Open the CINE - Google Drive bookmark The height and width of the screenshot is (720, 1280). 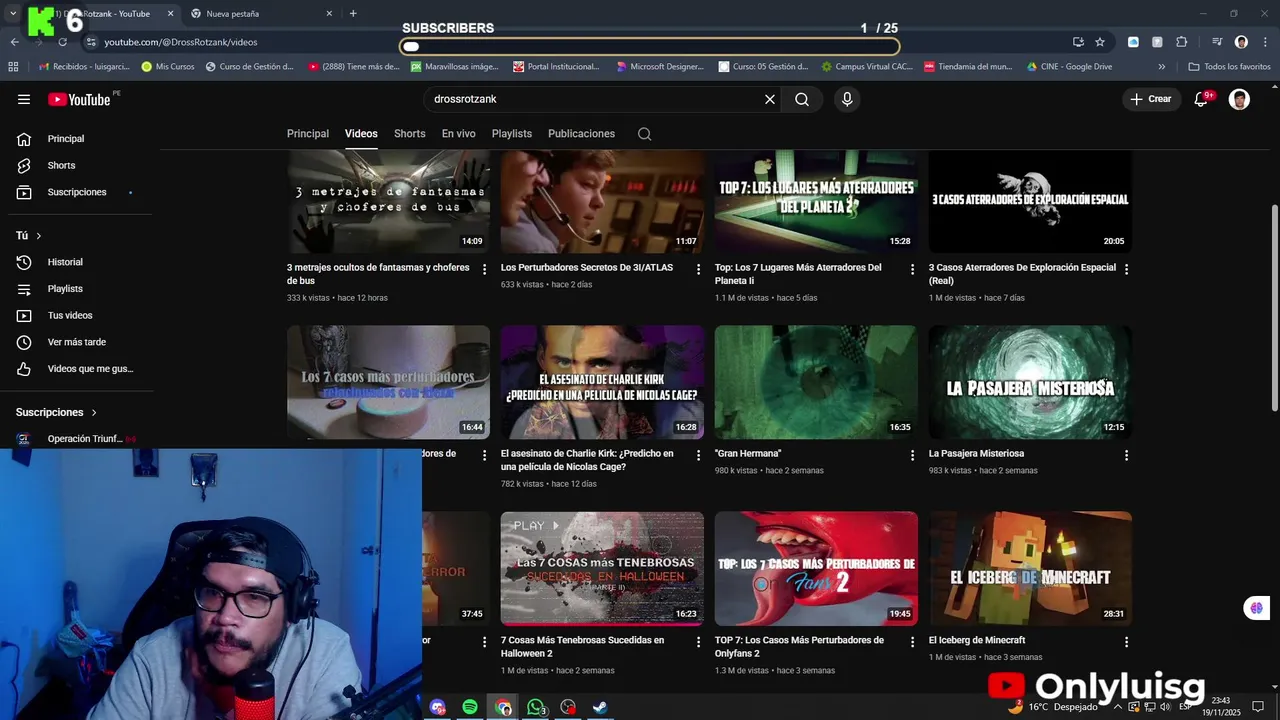pyautogui.click(x=1069, y=67)
